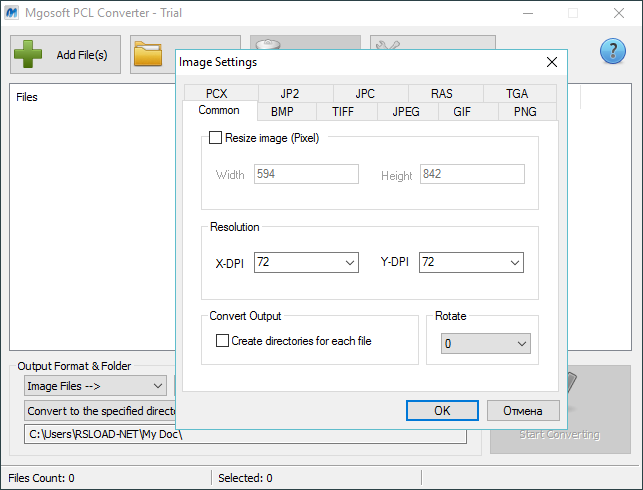Confirm settings with the OK button

tap(442, 410)
